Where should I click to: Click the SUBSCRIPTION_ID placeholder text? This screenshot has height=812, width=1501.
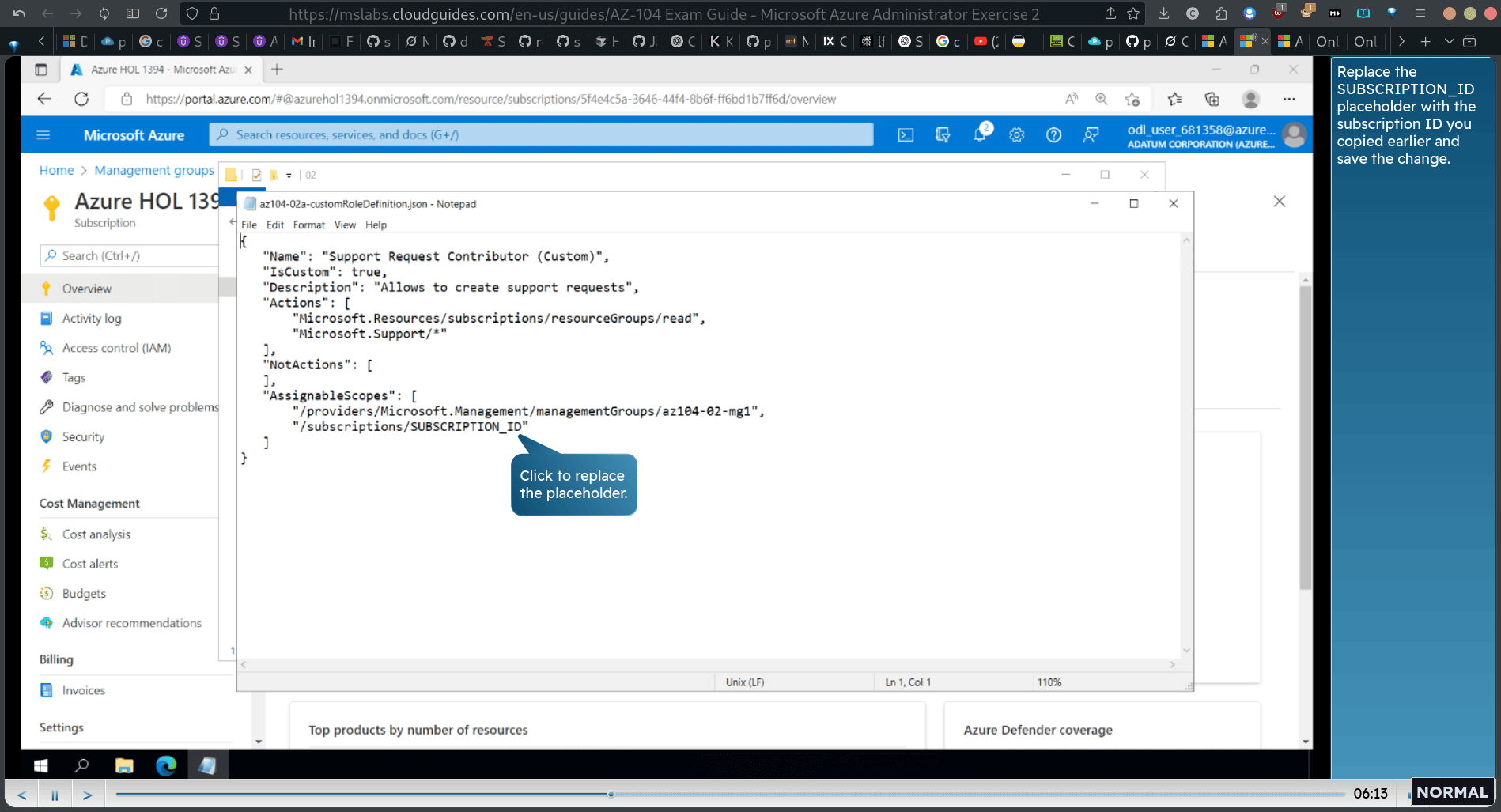[465, 426]
